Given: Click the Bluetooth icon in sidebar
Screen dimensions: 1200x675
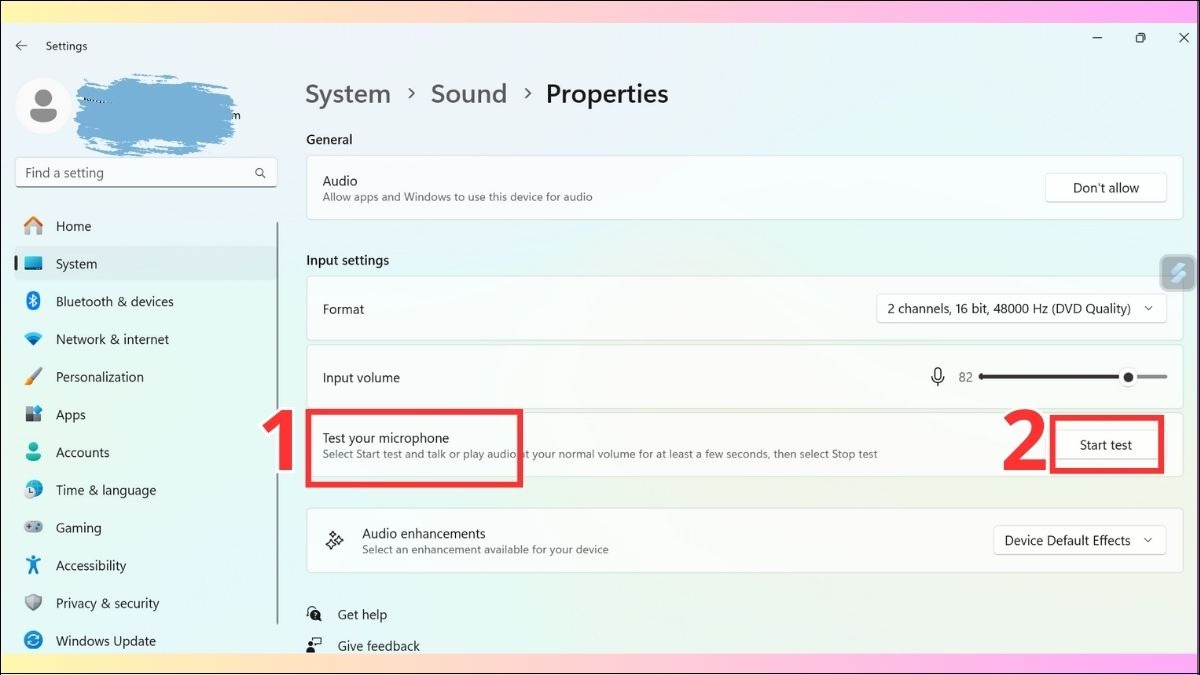Looking at the screenshot, I should [33, 301].
